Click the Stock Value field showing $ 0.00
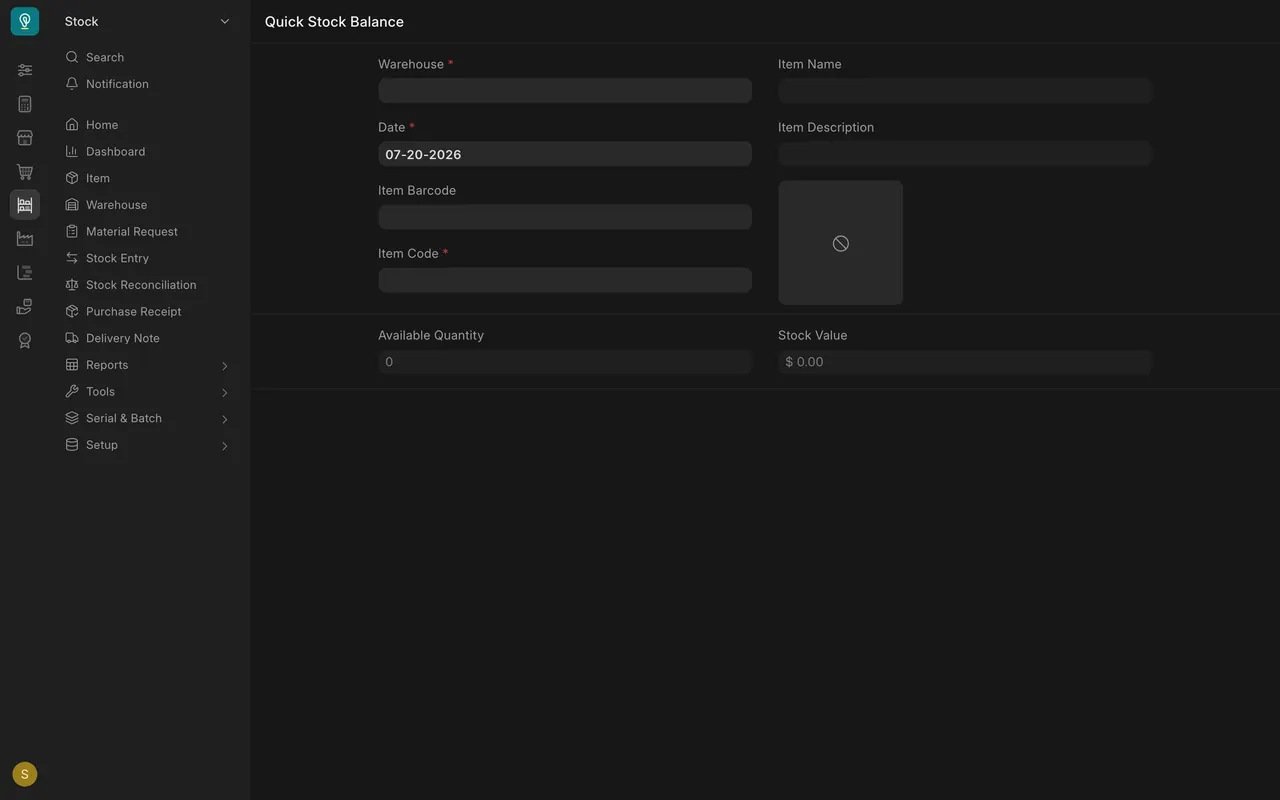The image size is (1280, 800). (965, 362)
